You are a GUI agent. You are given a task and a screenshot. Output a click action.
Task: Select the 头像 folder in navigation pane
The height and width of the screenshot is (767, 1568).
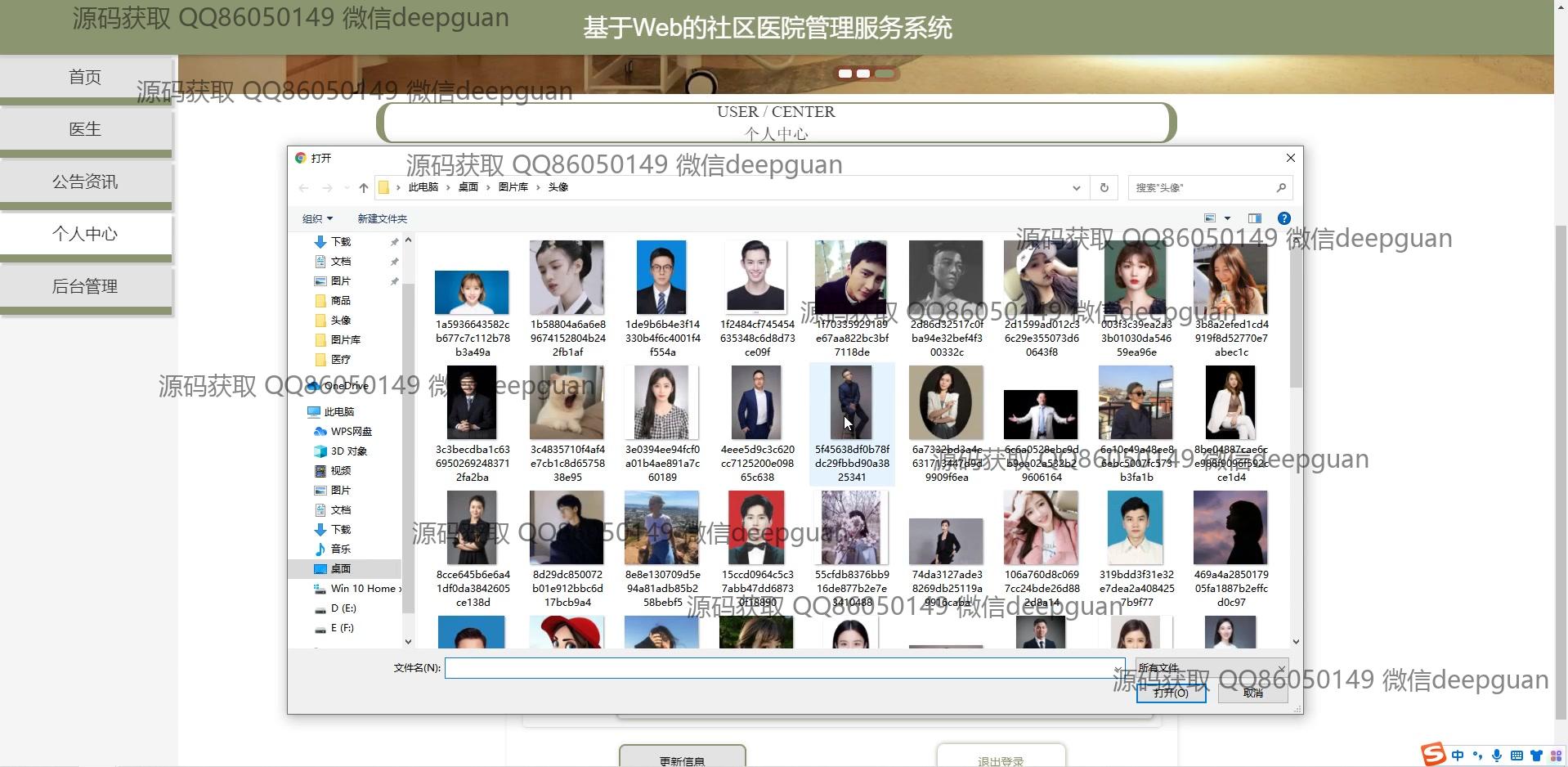pos(340,320)
